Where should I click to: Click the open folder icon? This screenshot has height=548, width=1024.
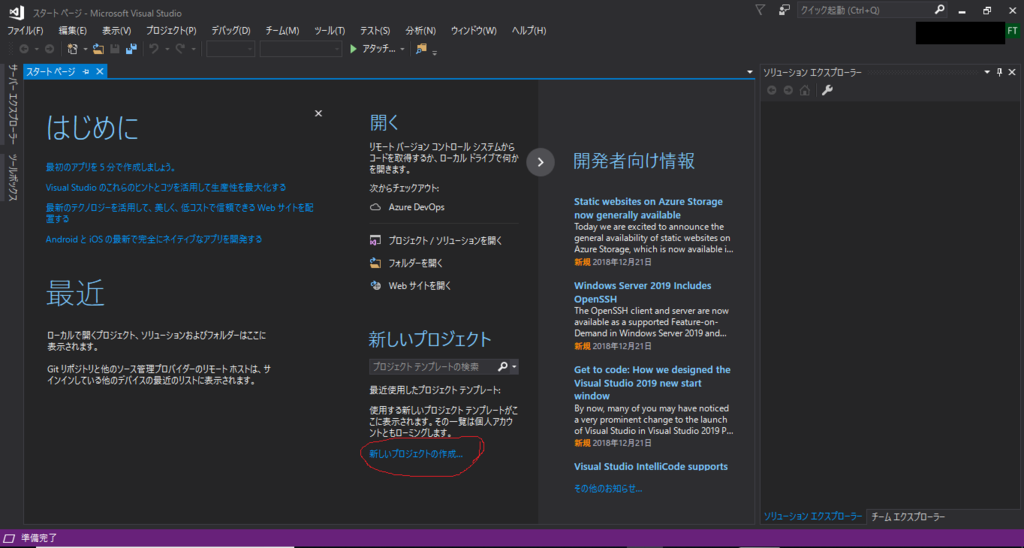376,263
